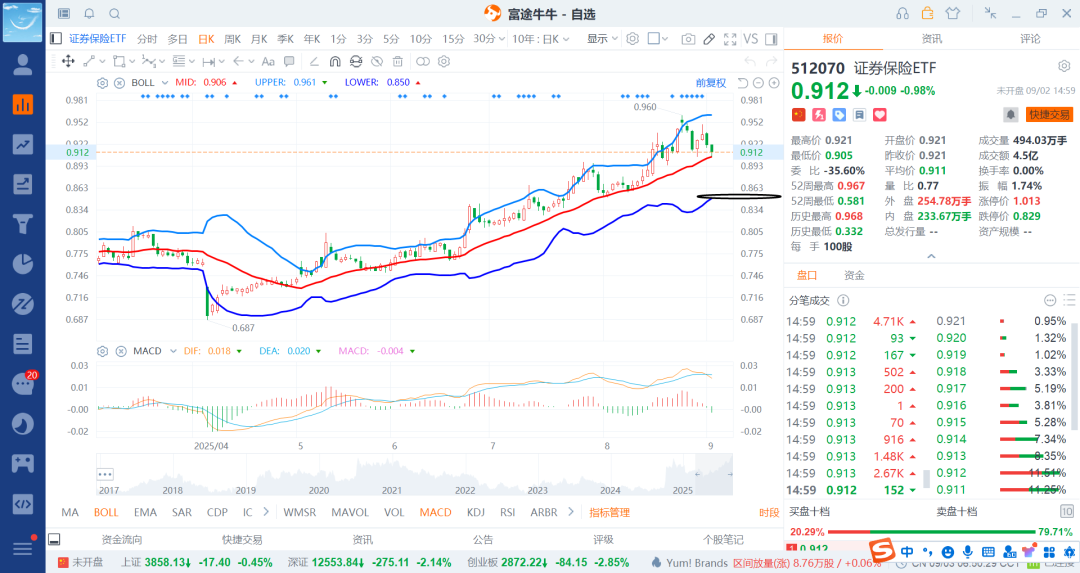Toggle 买盘十档 ten-level depth icon
This screenshot has height=573, width=1080.
coord(1067,511)
